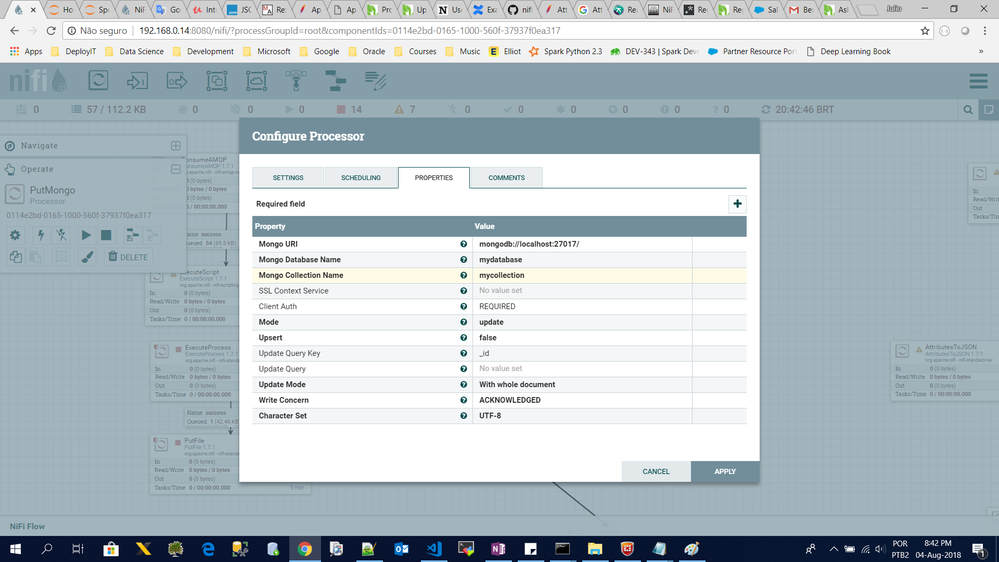Screen dimensions: 999x562
Task: Select the PROPERTIES tab
Action: [x=434, y=178]
